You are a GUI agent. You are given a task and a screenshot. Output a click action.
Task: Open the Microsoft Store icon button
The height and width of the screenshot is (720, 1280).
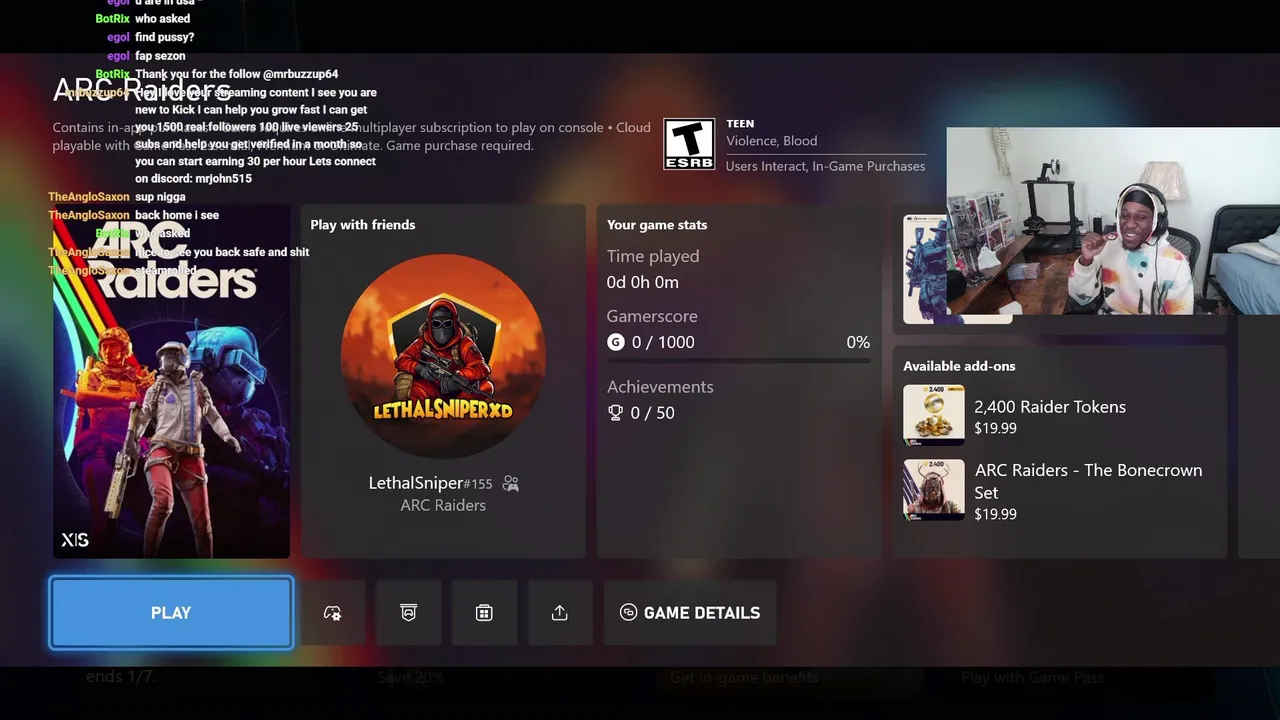point(484,613)
